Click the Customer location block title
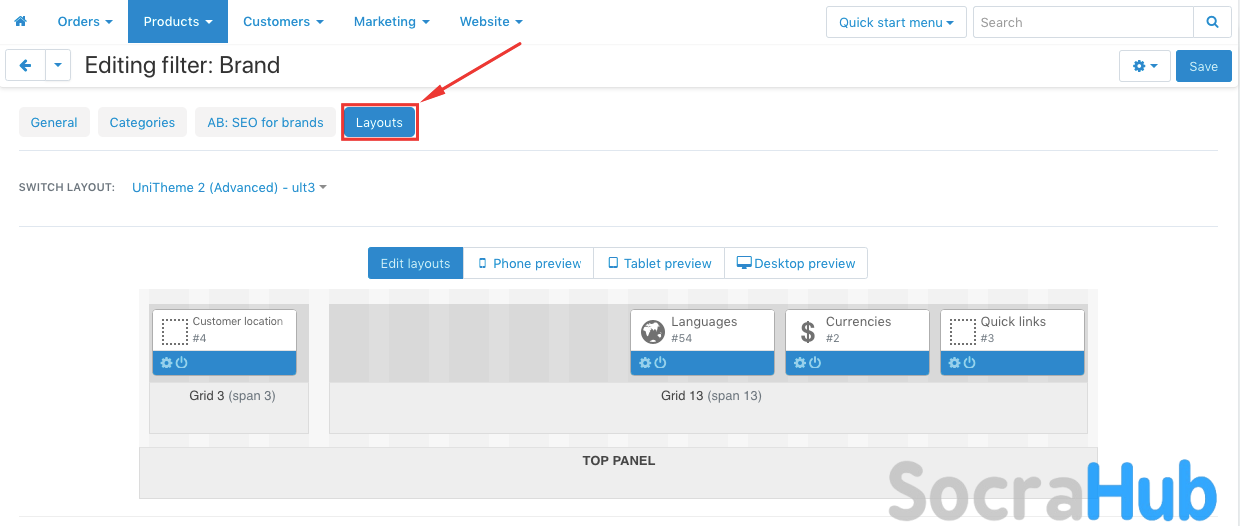1240x526 pixels. click(x=238, y=322)
